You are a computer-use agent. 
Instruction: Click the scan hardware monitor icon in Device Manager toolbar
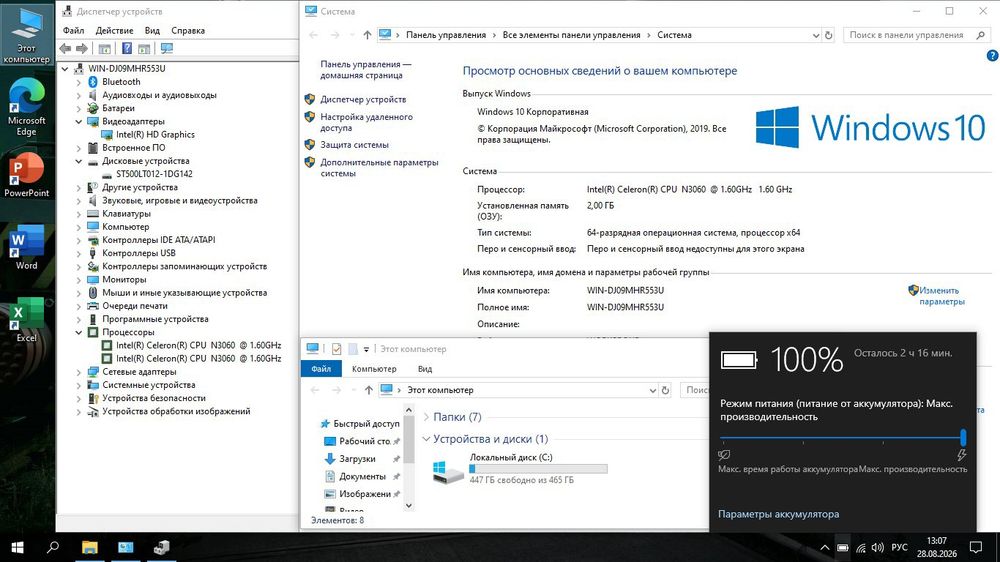coord(167,48)
